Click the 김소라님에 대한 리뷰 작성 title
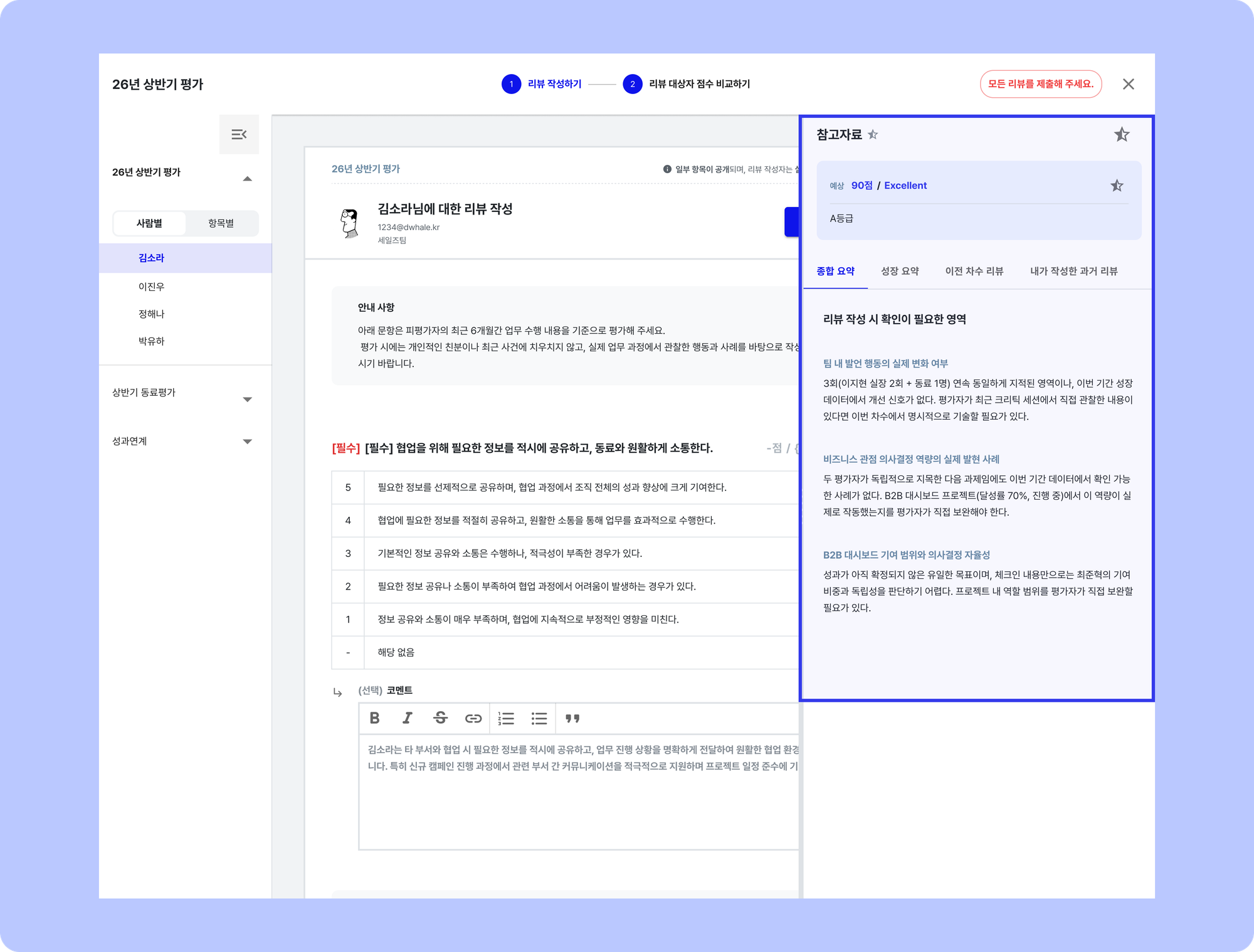This screenshot has height=952, width=1254. pos(445,209)
